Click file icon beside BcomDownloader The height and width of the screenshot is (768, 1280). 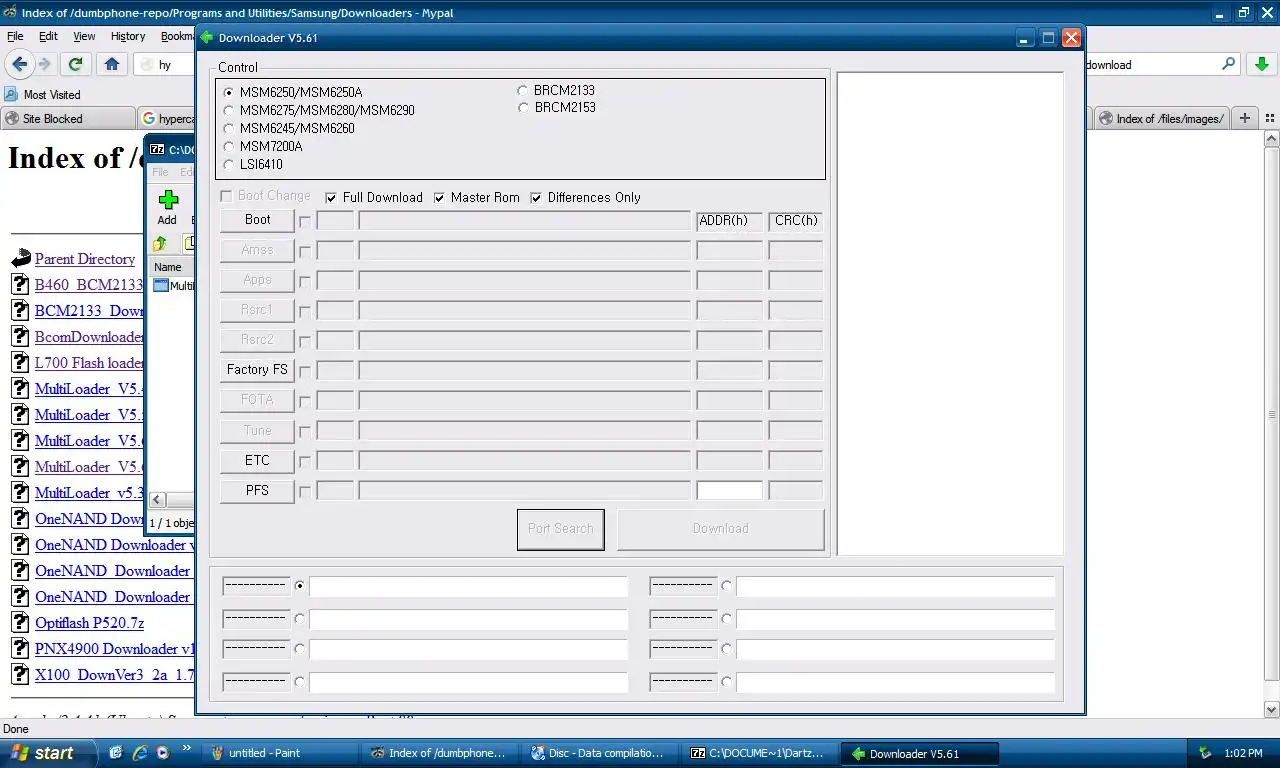[20, 336]
